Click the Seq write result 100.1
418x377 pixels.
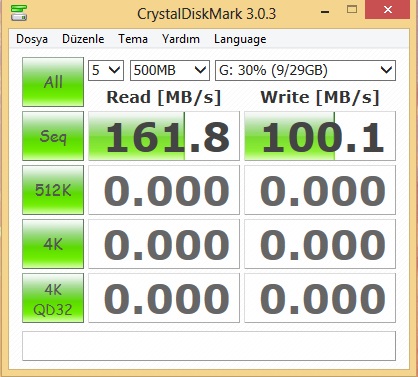320,136
